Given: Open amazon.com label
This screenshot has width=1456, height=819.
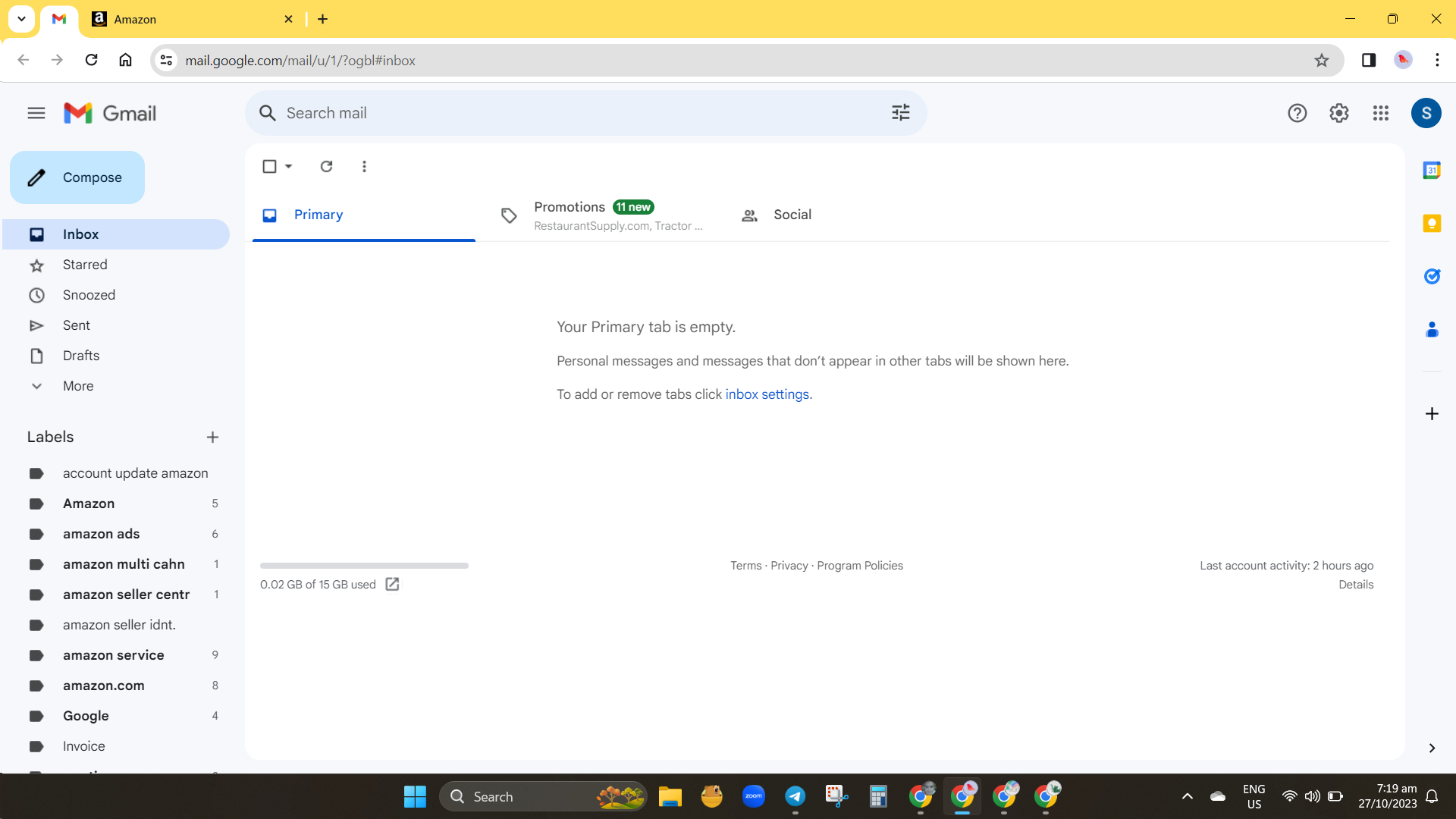Looking at the screenshot, I should [116, 686].
